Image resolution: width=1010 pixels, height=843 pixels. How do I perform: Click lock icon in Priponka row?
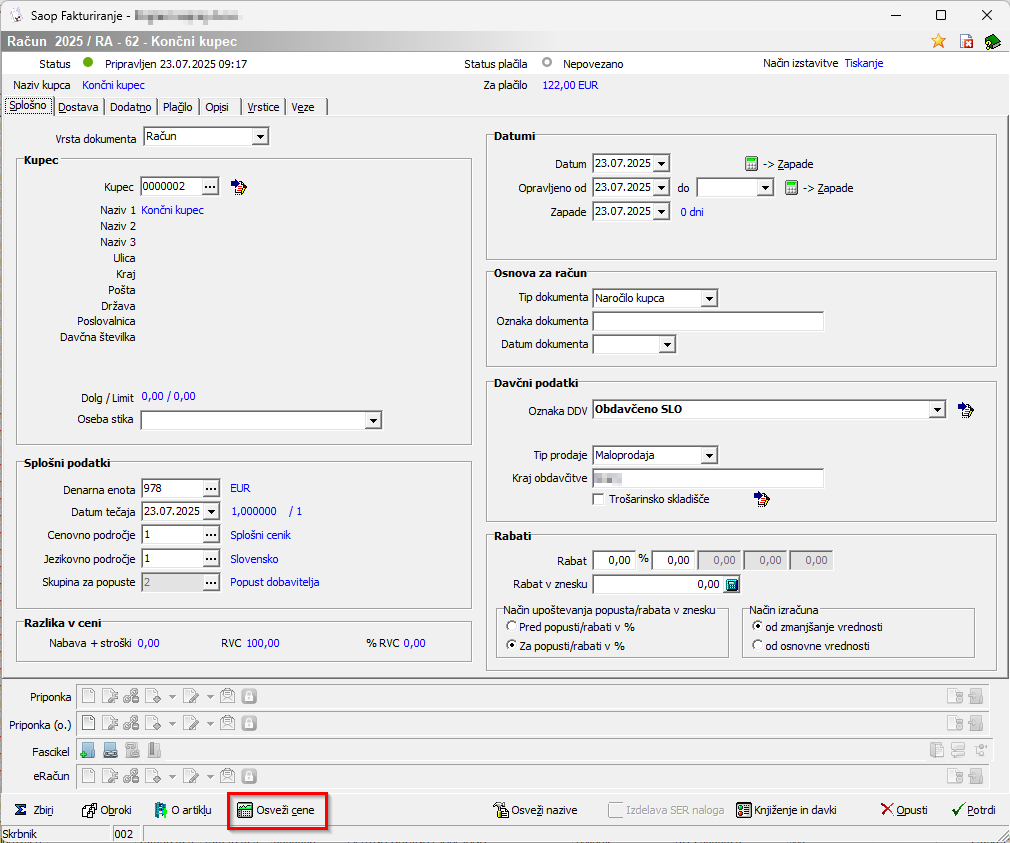tap(249, 696)
